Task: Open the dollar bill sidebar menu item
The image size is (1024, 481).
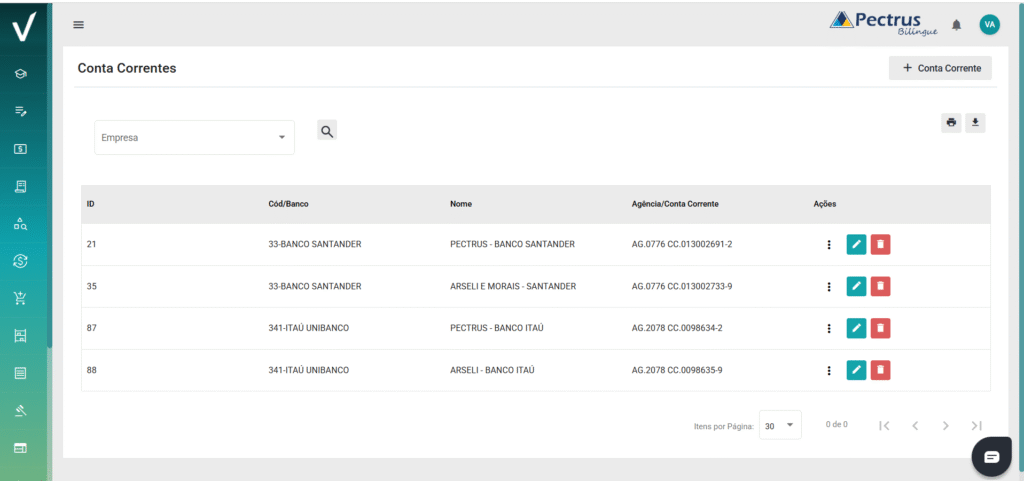Action: coord(20,149)
